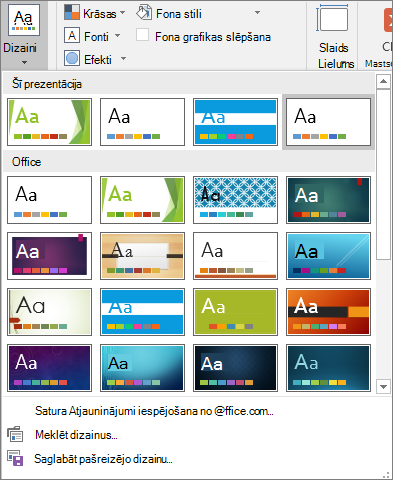Select white Office theme in Office section
393x480 pixels.
pyautogui.click(x=49, y=200)
